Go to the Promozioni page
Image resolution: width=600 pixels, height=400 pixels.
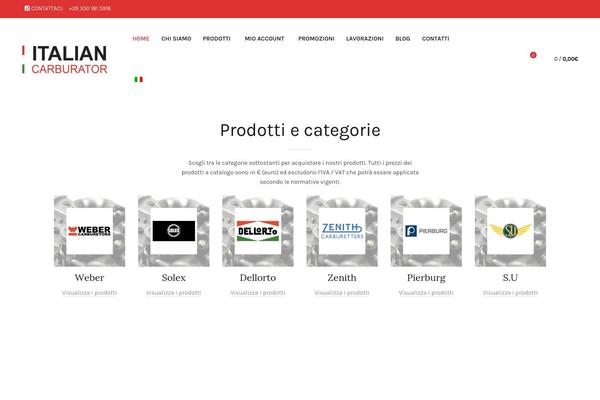316,39
